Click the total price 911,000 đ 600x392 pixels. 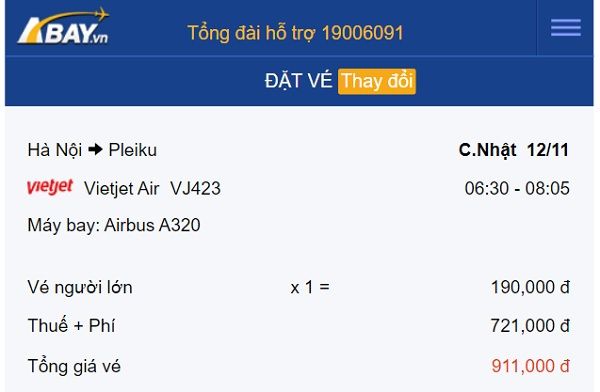[531, 366]
